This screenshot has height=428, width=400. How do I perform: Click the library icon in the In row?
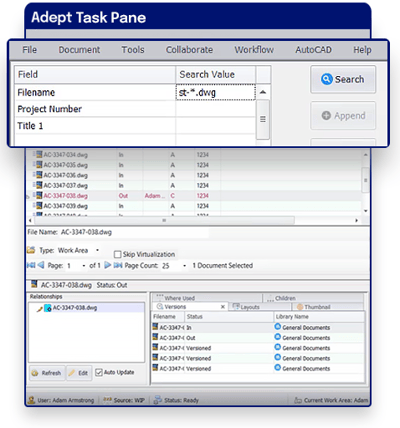click(278, 327)
